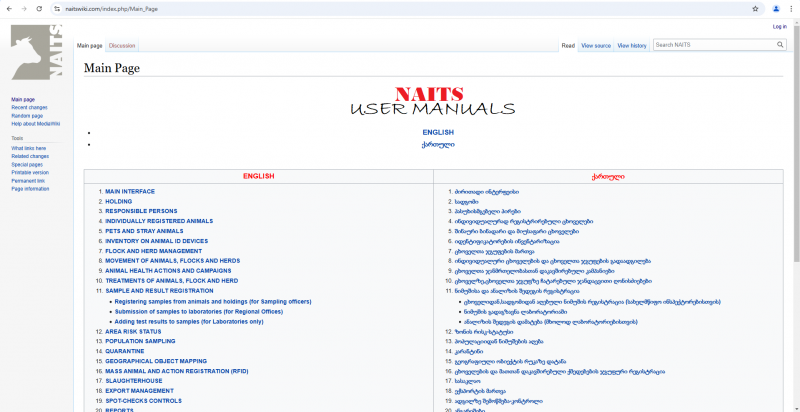
Task: Open the MAIN INTERFACE manual
Action: pyautogui.click(x=130, y=192)
